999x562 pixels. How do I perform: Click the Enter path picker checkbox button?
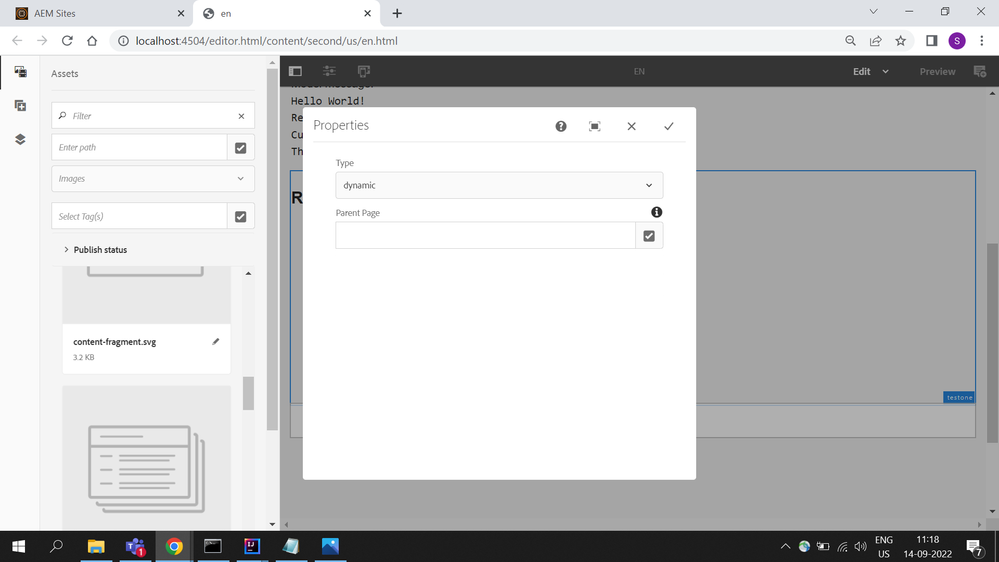click(x=240, y=147)
